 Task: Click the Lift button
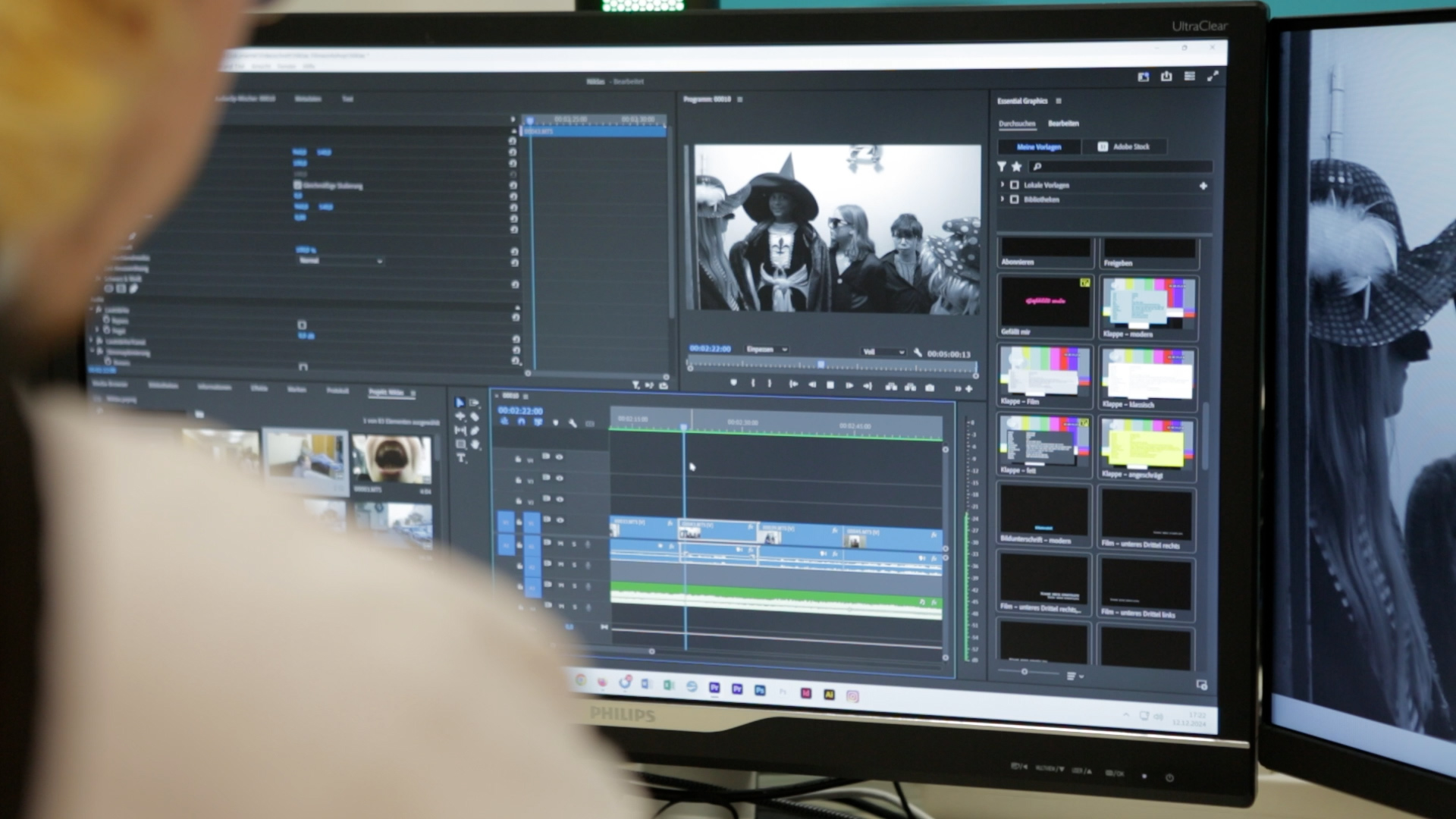[x=891, y=387]
